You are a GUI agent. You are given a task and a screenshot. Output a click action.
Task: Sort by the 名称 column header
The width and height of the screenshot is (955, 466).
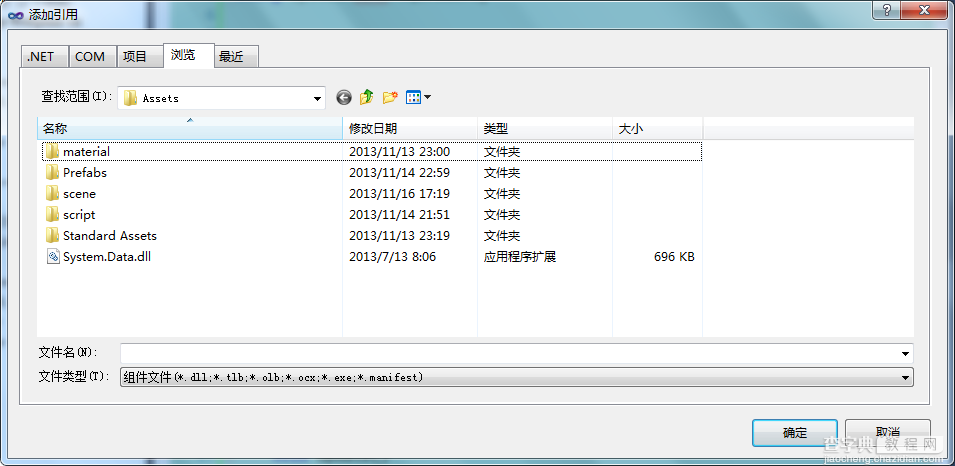(190, 129)
